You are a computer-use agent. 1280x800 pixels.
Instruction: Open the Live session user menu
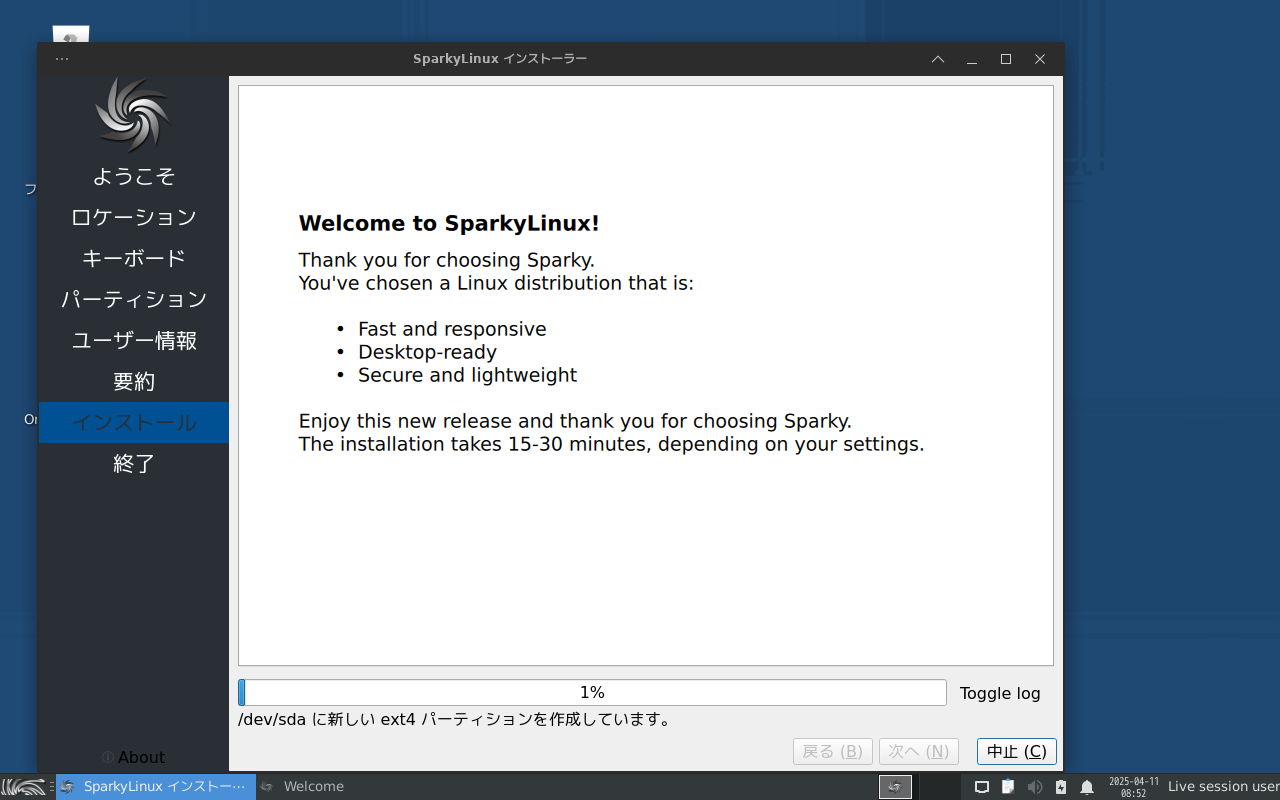coord(1223,787)
